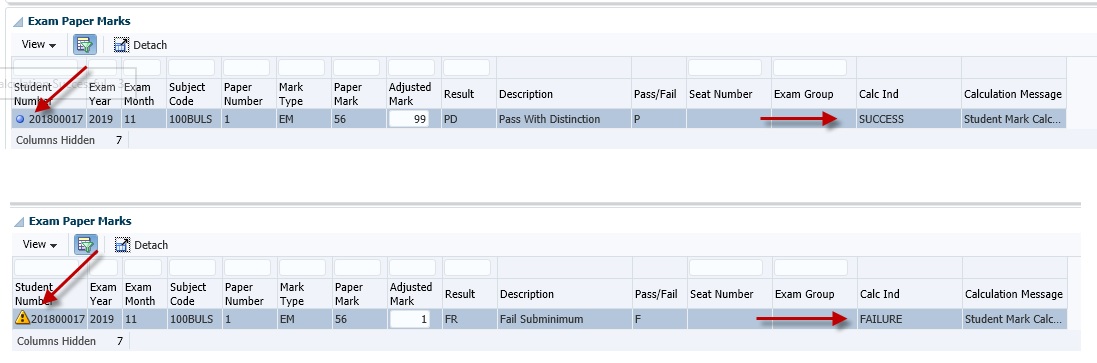Collapse lower Exam Paper Marks panel triangle
The image size is (1097, 363).
tap(19, 222)
